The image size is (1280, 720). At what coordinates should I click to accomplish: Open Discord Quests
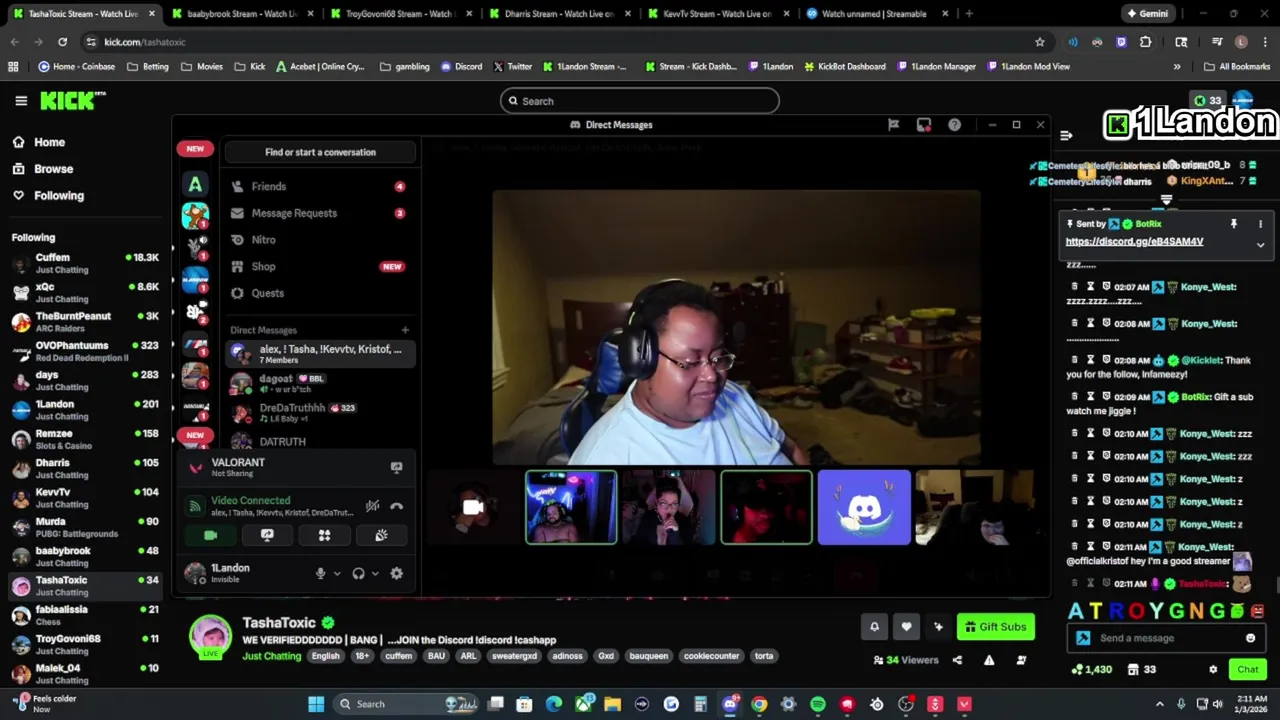click(320, 293)
